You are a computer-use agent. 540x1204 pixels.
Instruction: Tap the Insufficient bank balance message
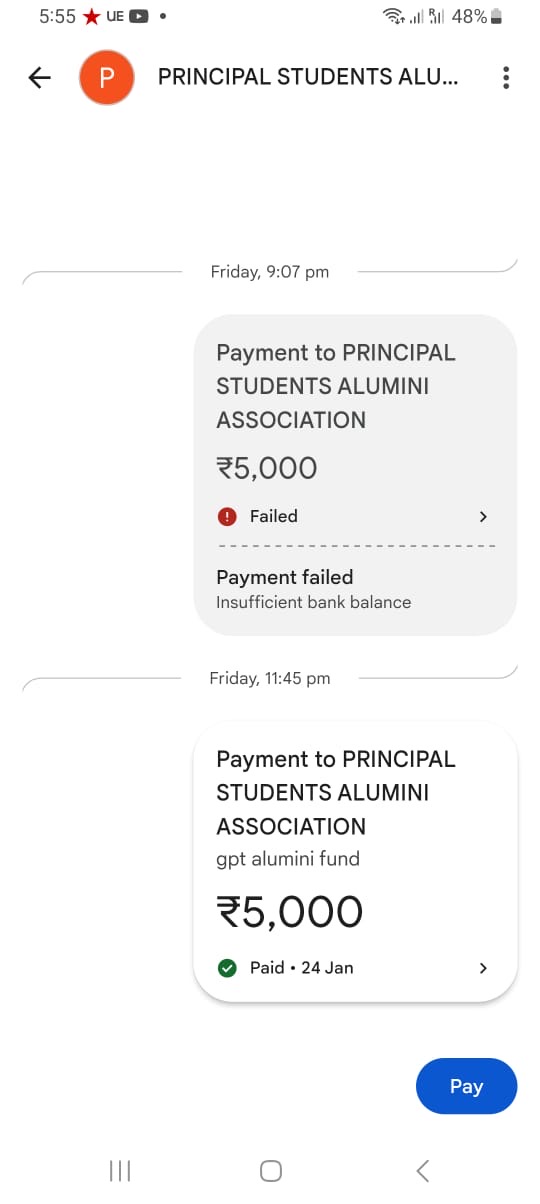(314, 603)
